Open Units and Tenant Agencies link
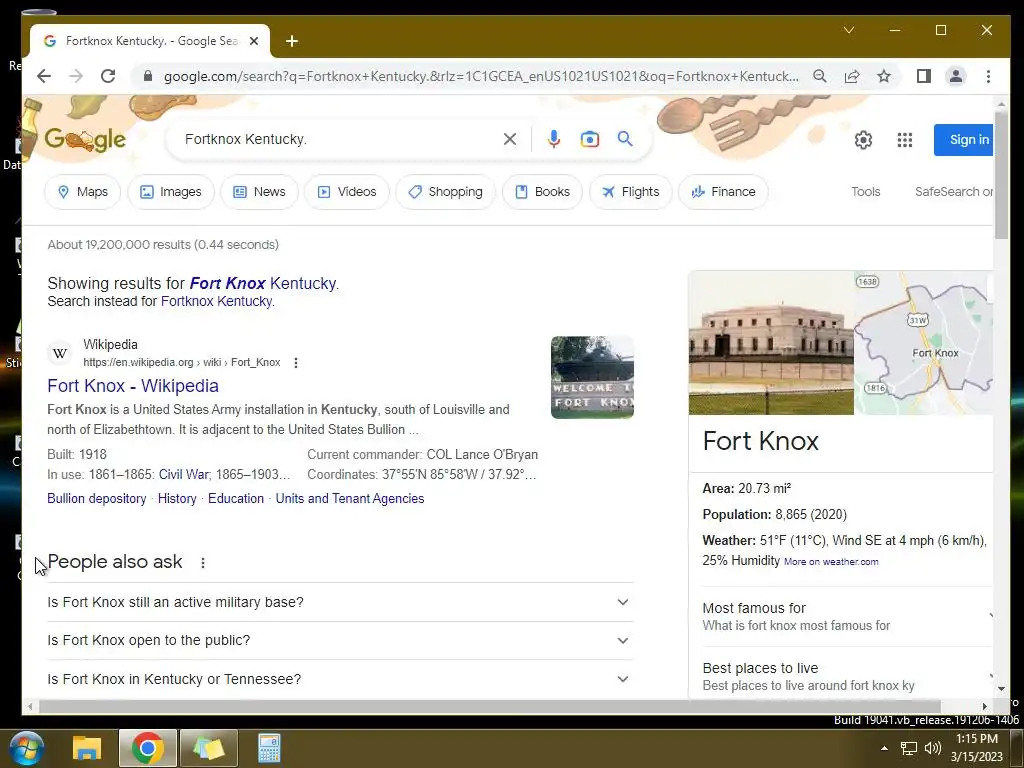The width and height of the screenshot is (1024, 768). 350,498
